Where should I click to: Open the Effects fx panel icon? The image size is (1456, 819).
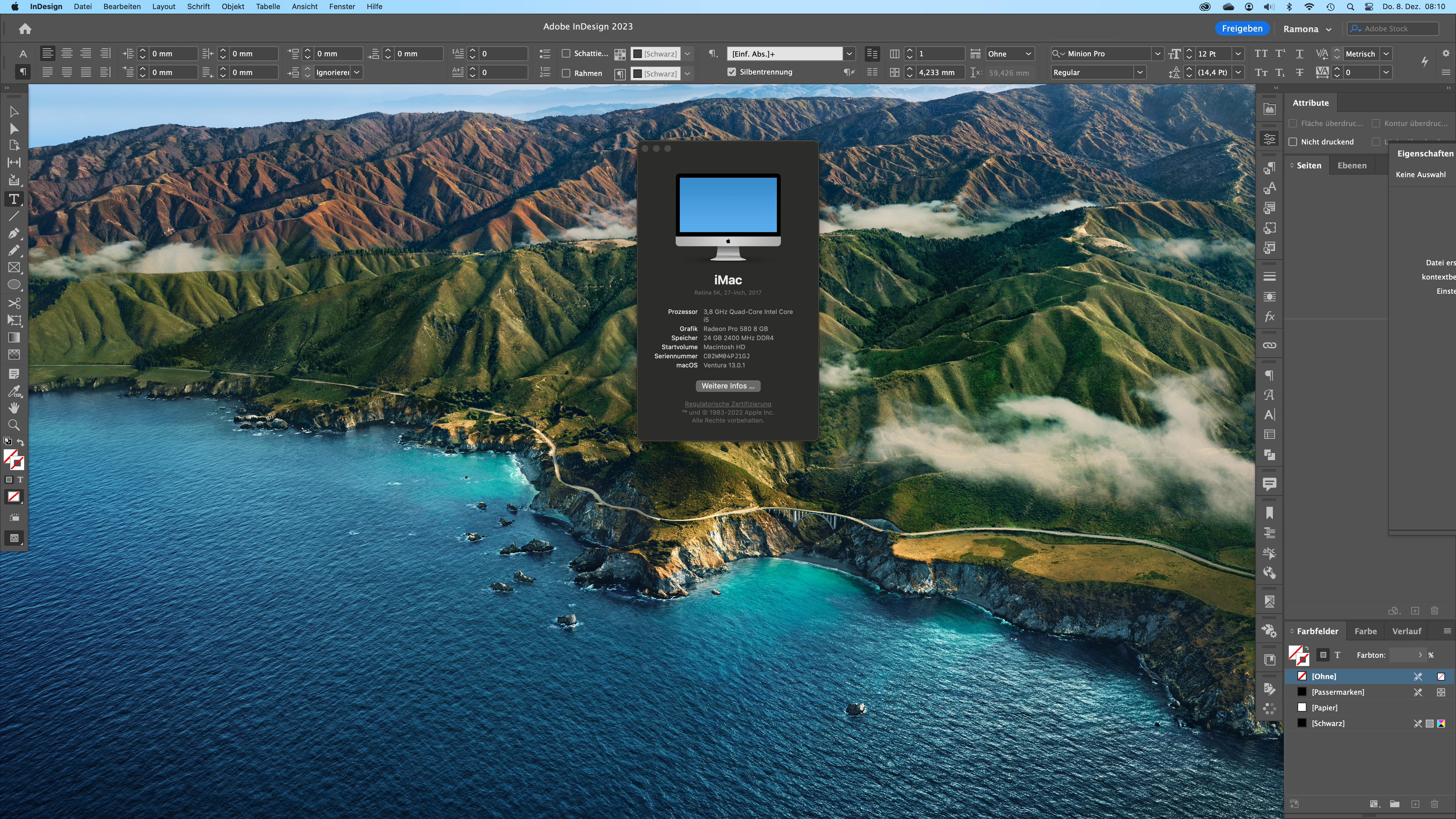[x=1269, y=317]
